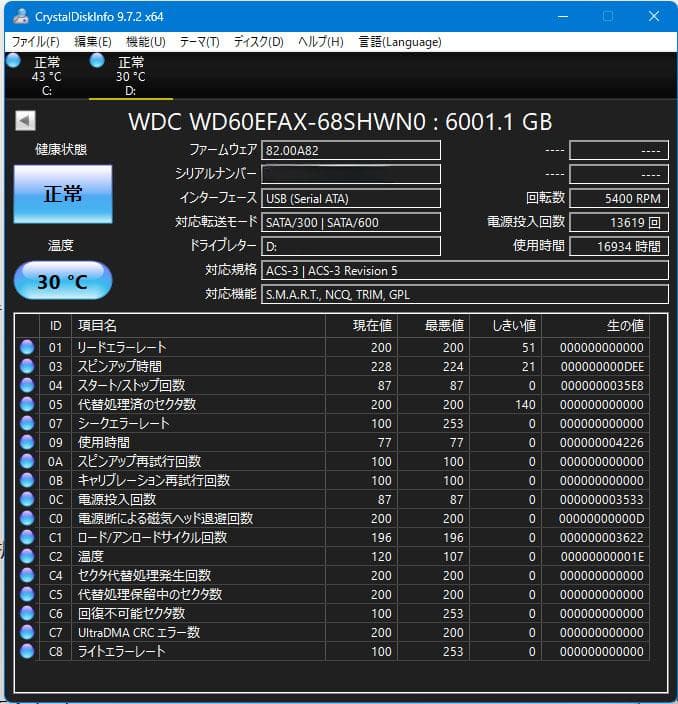678x704 pixels.
Task: Select the UltraDMA CRC エラー数 attribute name
Action: 139,632
